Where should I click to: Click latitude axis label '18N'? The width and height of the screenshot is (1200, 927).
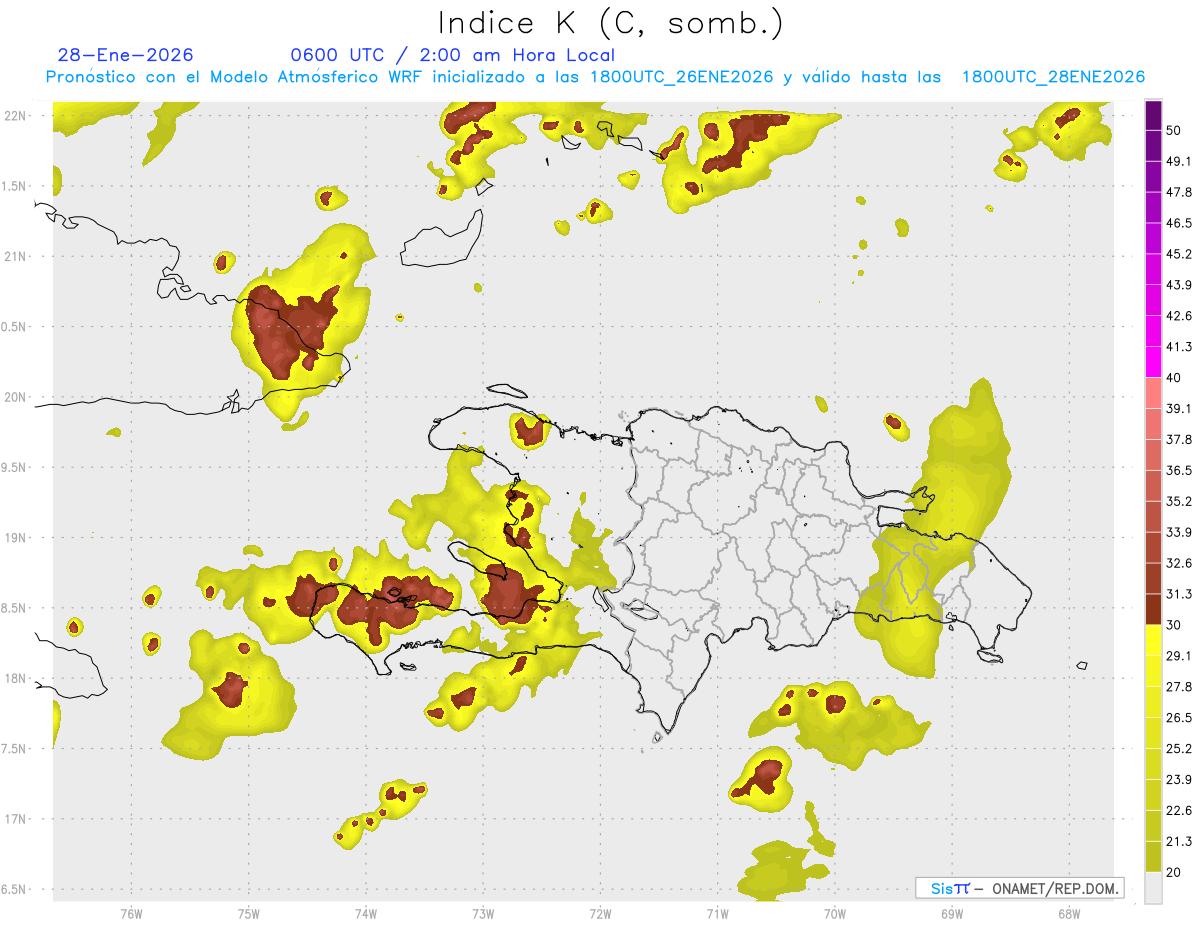tap(15, 678)
